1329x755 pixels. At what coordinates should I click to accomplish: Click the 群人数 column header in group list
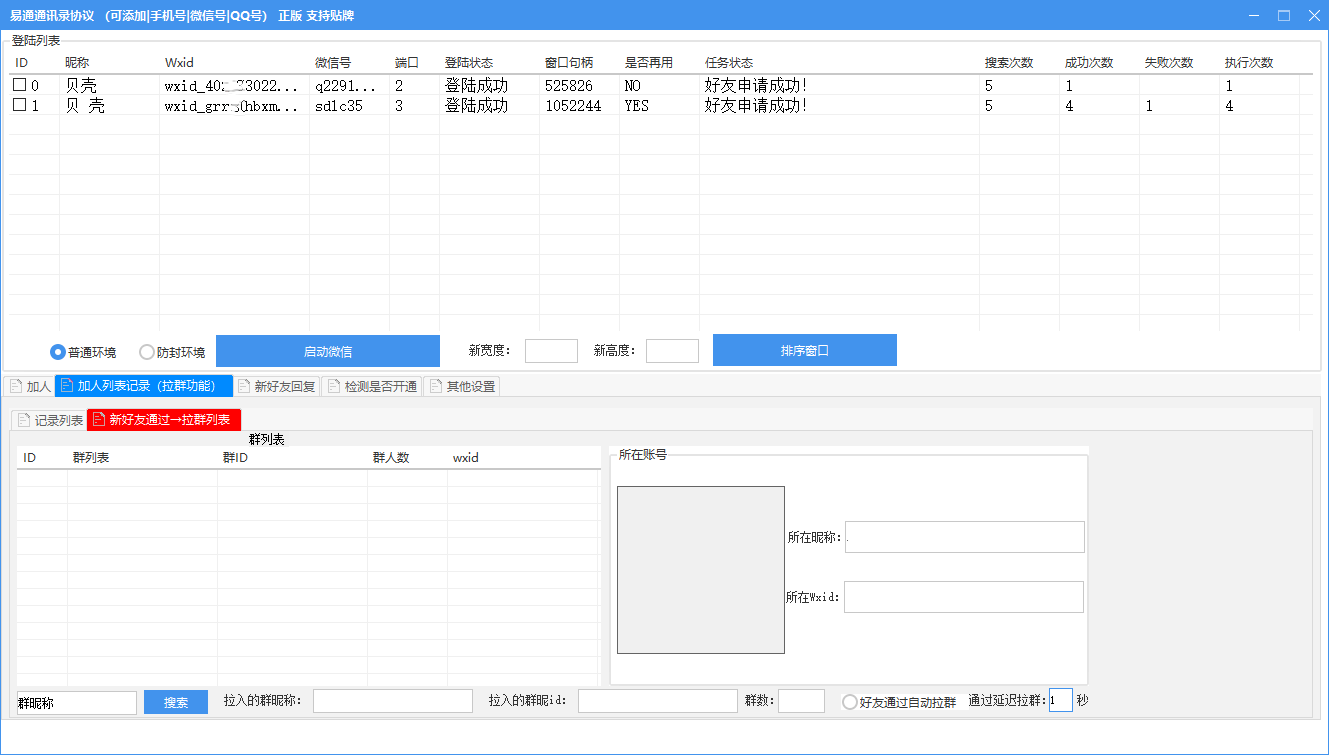tap(391, 458)
